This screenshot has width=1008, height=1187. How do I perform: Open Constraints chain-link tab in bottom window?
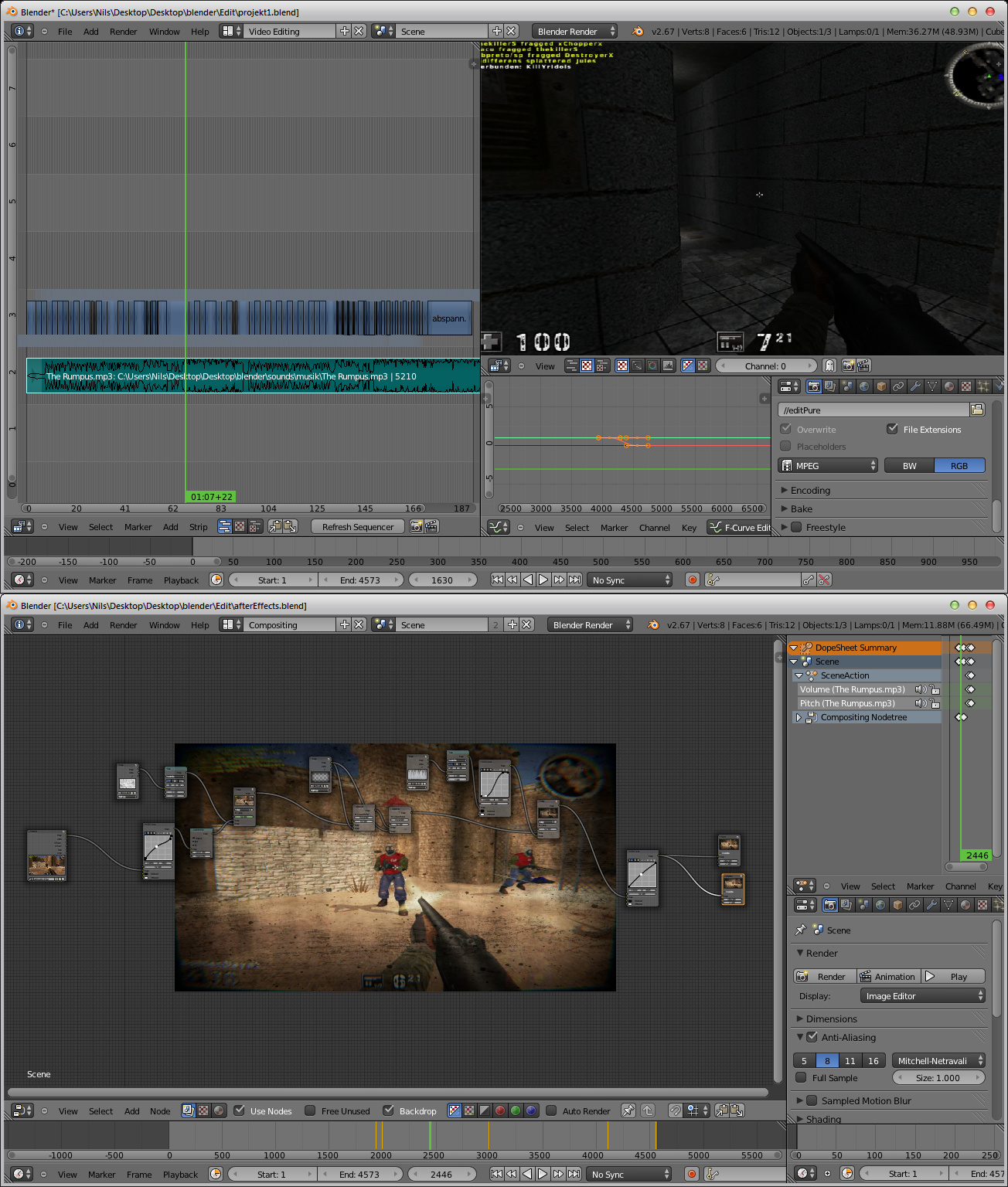tap(914, 905)
